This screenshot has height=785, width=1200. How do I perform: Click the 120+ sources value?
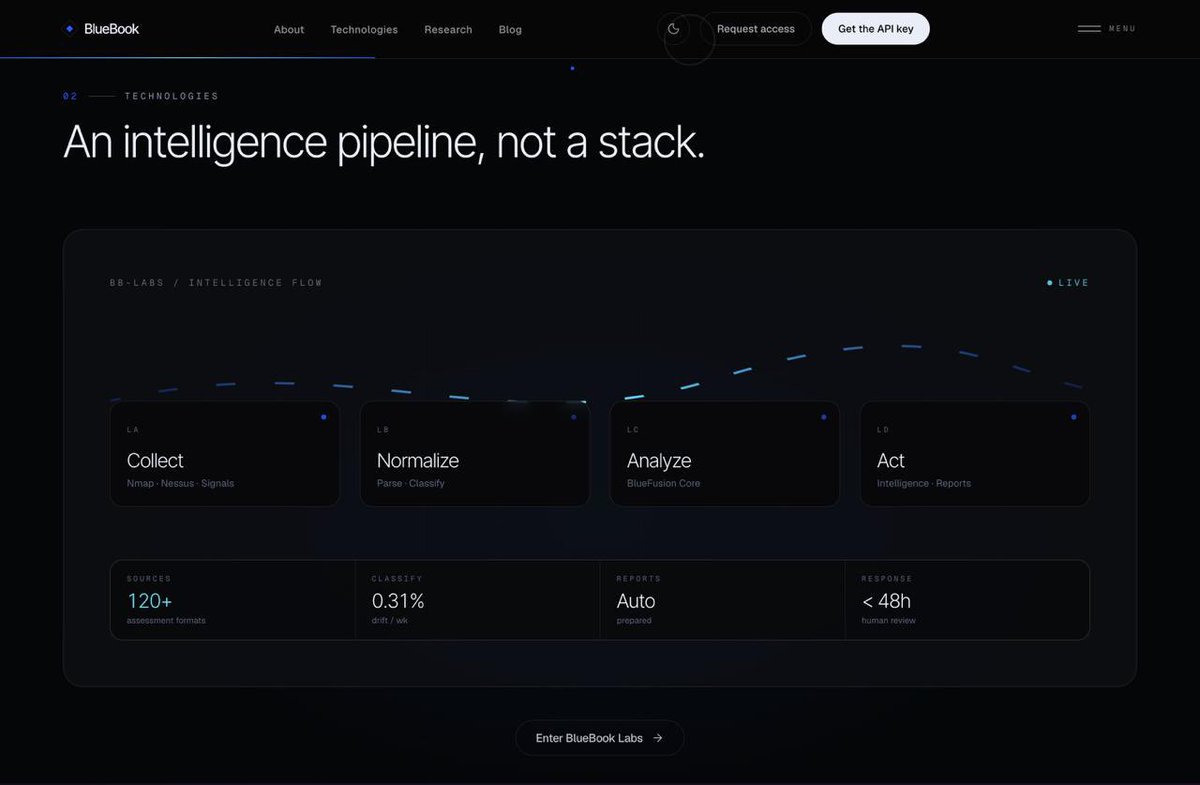(150, 601)
